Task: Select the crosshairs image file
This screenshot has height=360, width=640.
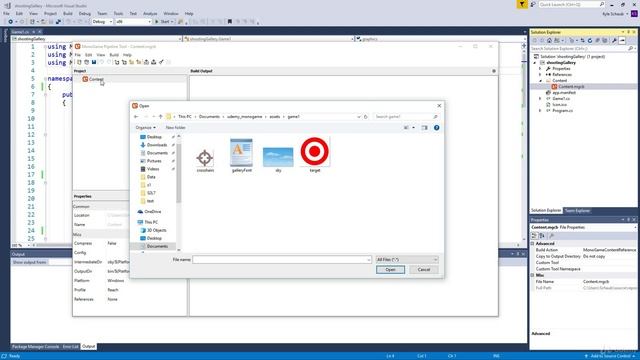Action: [205, 160]
